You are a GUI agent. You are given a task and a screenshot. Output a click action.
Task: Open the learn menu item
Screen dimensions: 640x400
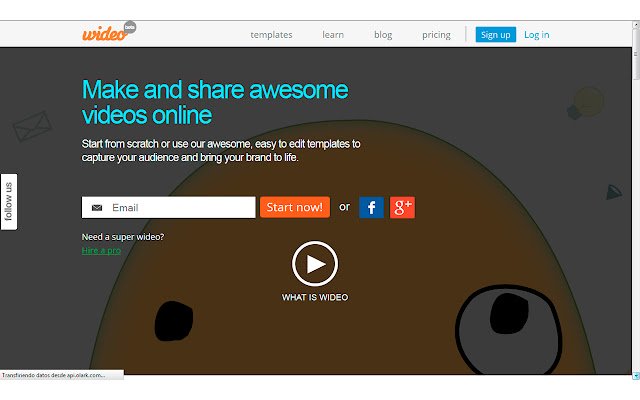333,35
